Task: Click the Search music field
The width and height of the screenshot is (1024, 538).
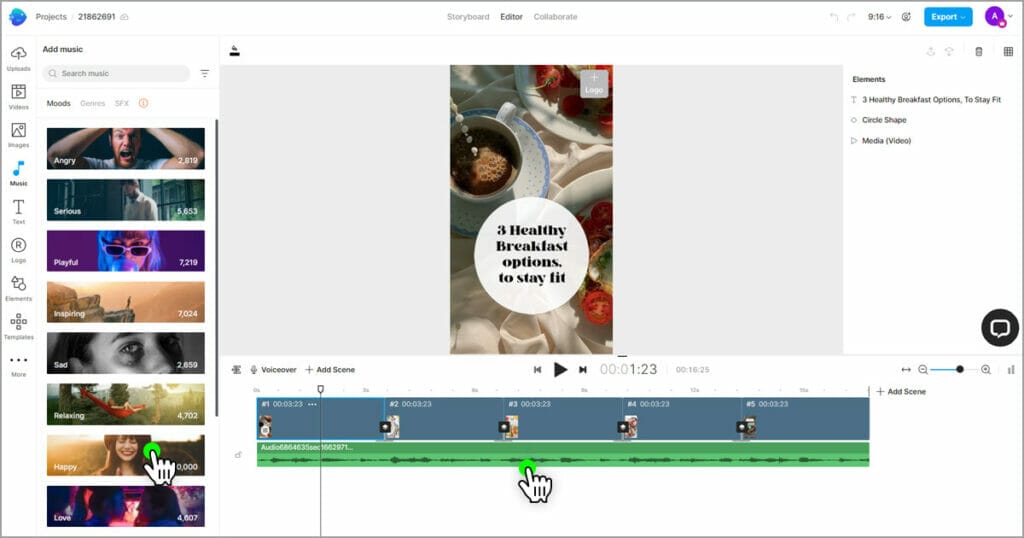Action: [116, 73]
